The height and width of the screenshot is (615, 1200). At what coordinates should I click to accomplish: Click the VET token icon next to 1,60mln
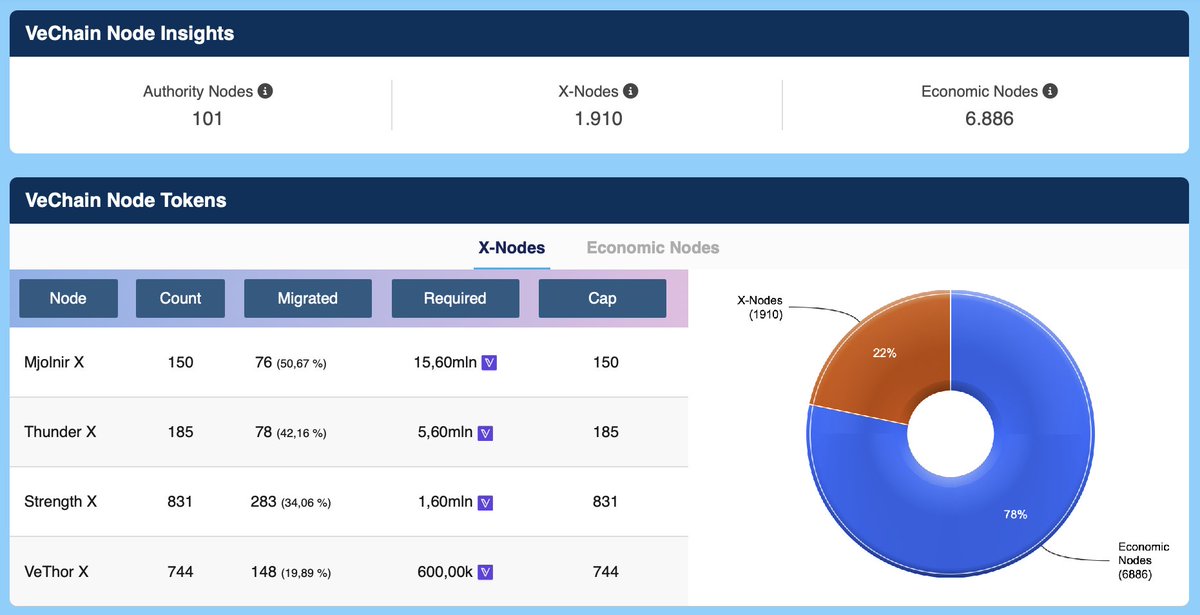[484, 502]
